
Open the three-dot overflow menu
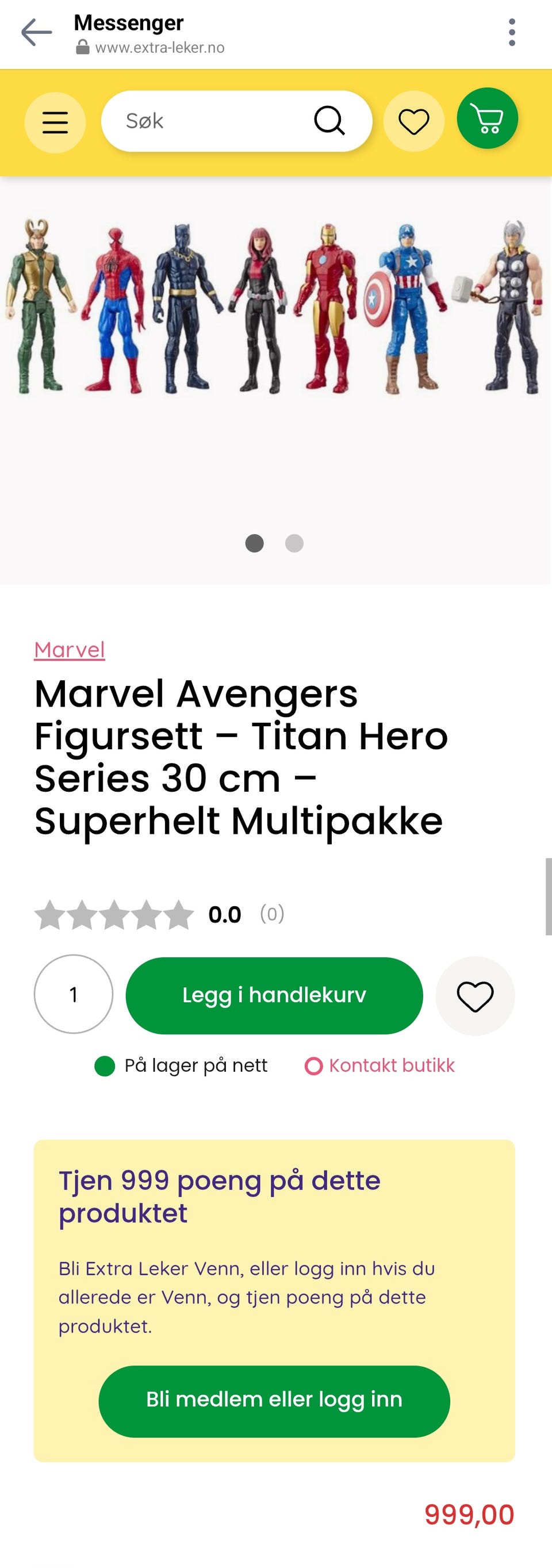click(512, 32)
